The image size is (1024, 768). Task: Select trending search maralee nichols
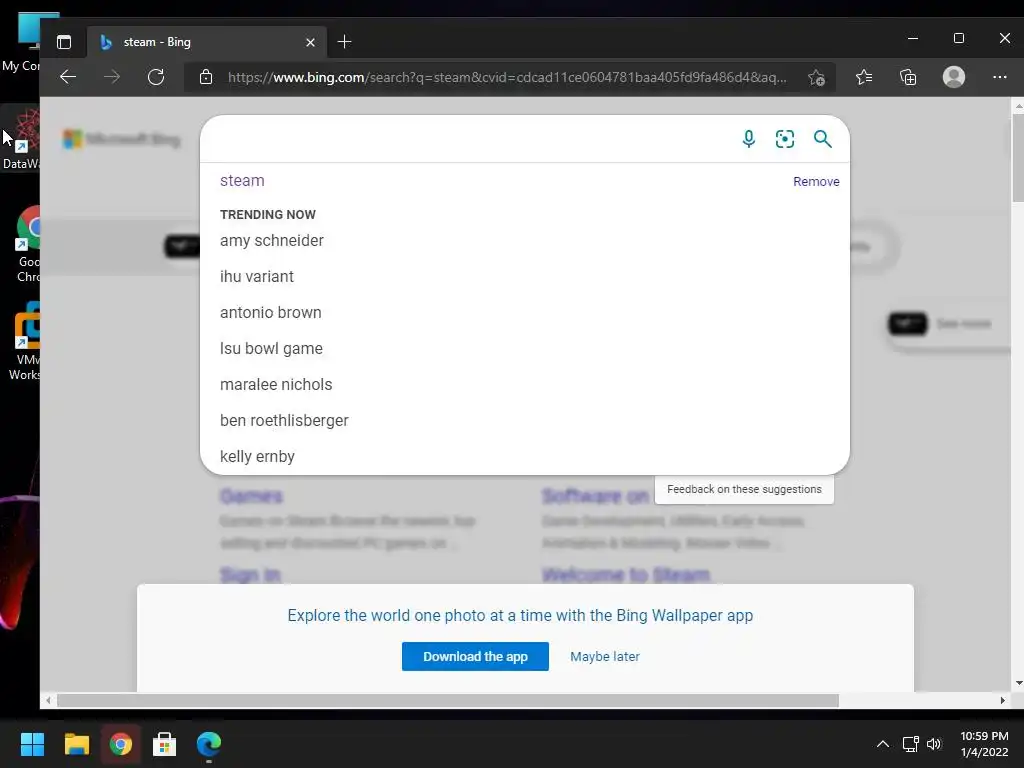tap(276, 384)
